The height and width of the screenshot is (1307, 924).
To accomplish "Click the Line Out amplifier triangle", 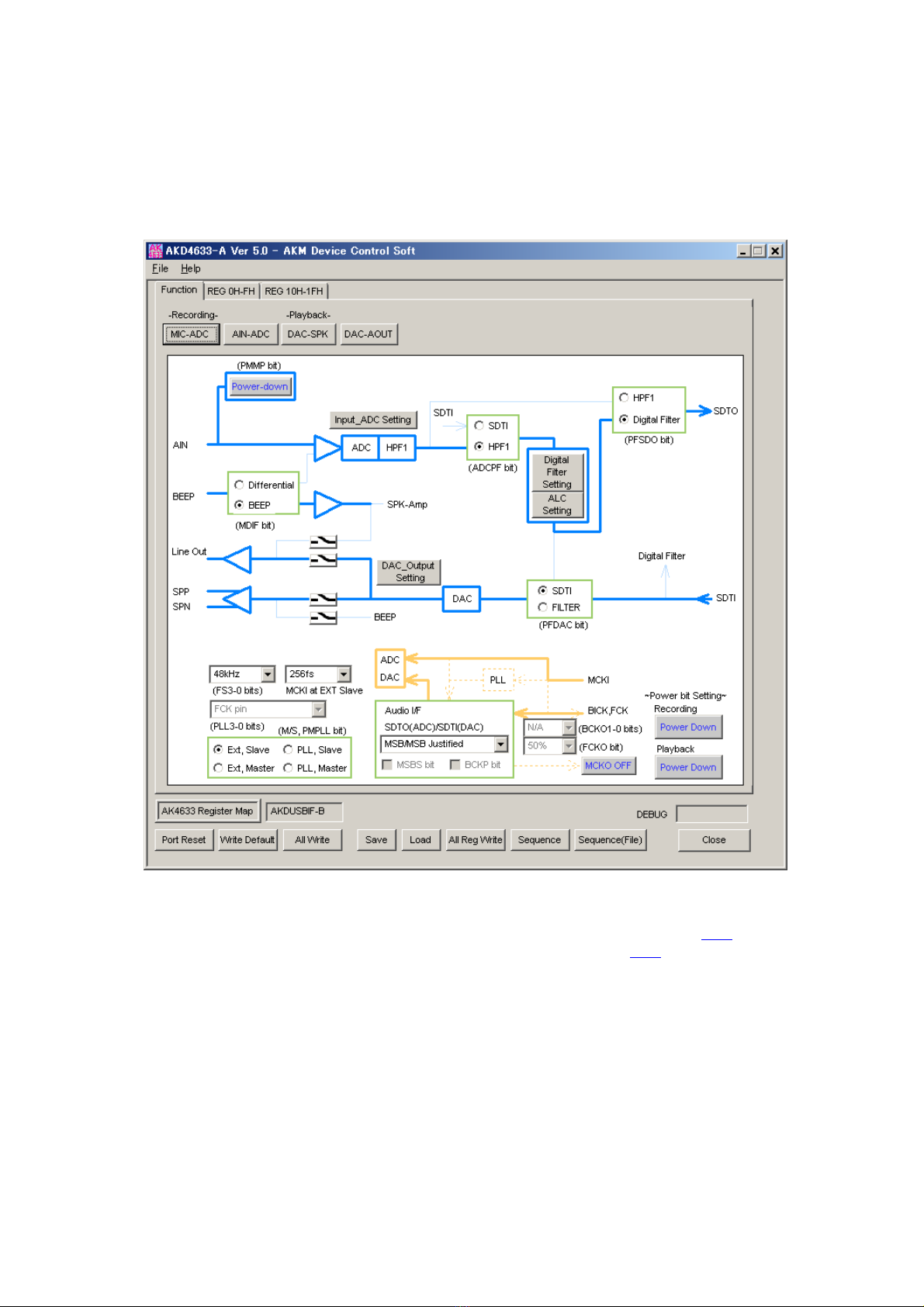I will [x=237, y=558].
